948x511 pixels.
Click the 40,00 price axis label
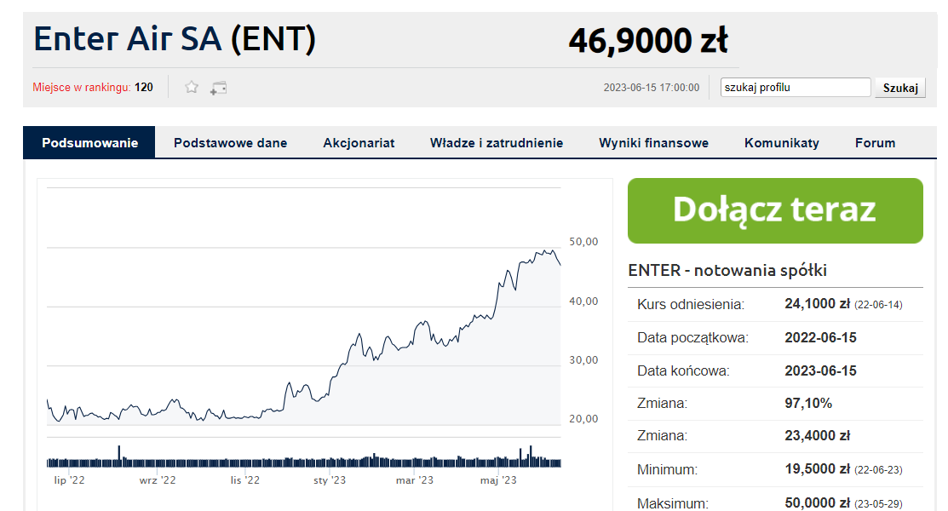(583, 301)
